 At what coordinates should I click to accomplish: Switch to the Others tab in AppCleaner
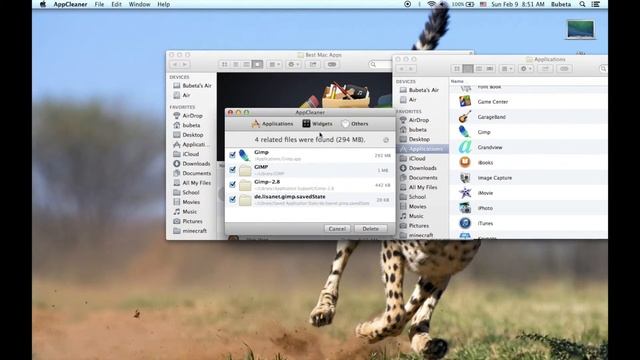click(355, 124)
